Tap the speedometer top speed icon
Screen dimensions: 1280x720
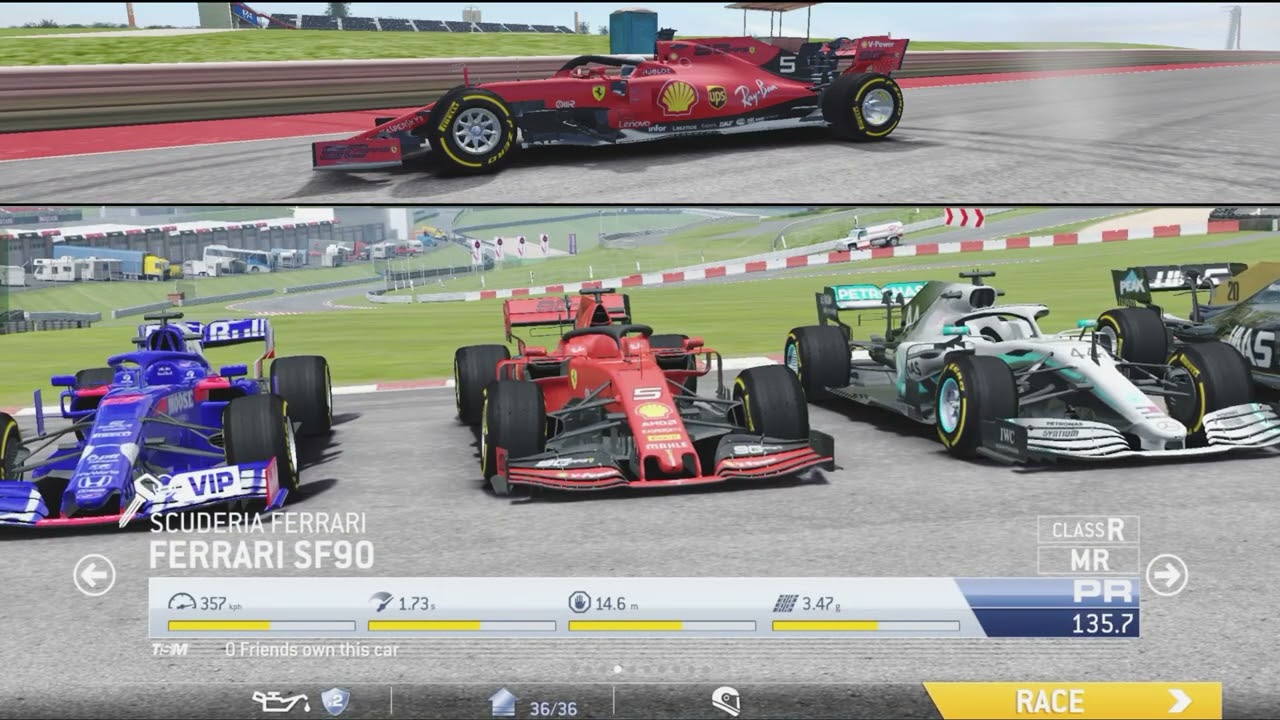click(182, 602)
